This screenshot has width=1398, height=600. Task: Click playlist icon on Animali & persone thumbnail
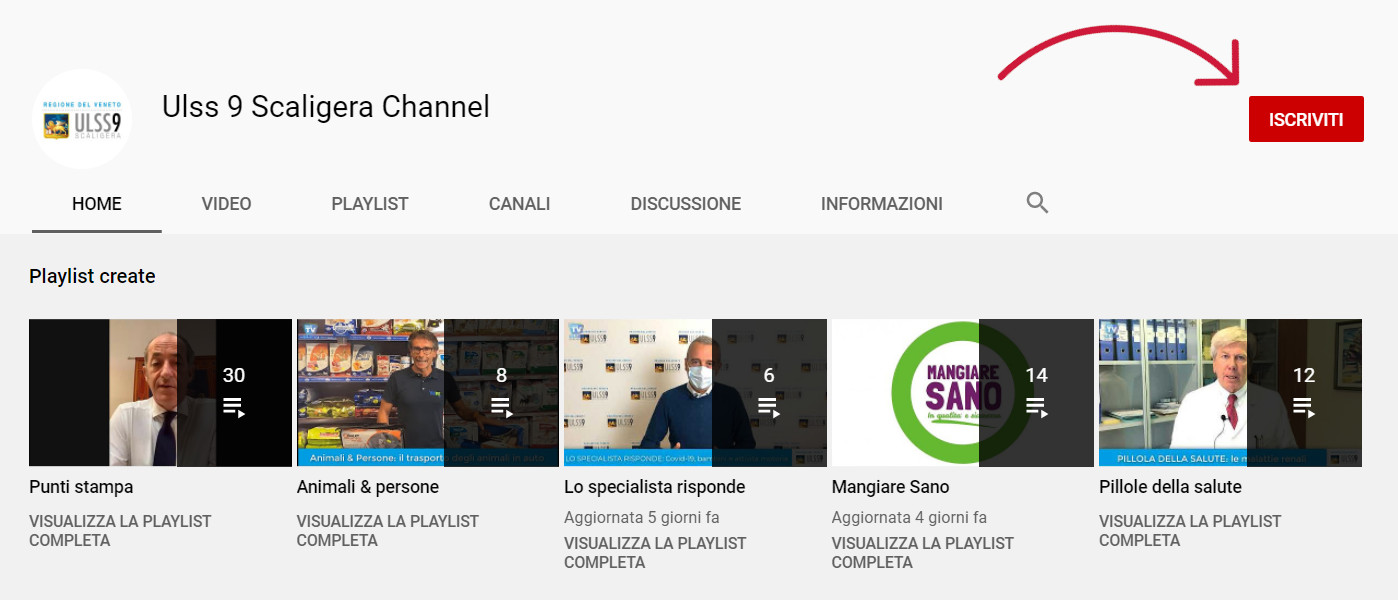501,407
